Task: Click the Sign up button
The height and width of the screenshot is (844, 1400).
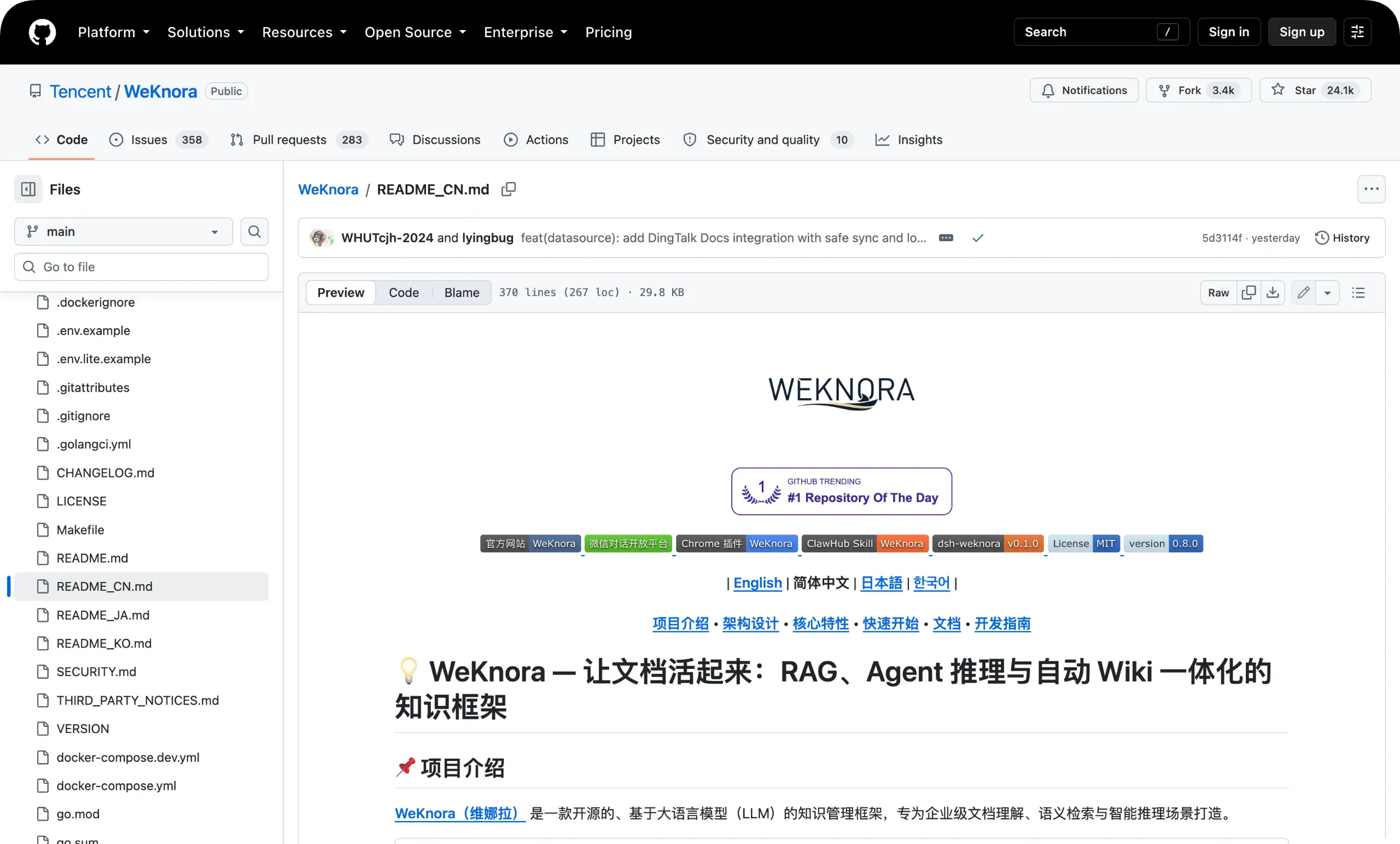Action: [1302, 32]
